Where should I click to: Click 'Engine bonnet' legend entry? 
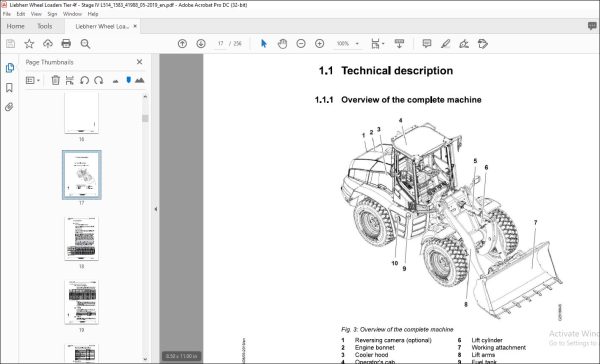tap(375, 348)
